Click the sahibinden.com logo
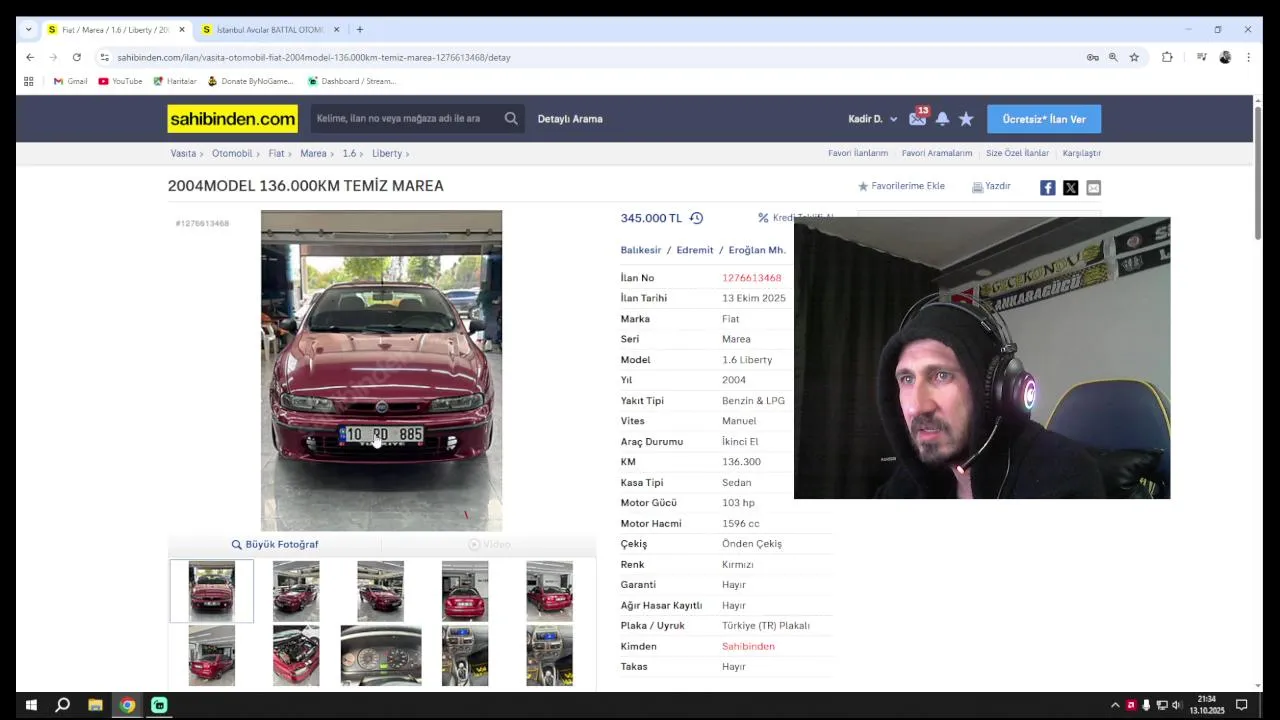The image size is (1280, 720). click(x=232, y=119)
